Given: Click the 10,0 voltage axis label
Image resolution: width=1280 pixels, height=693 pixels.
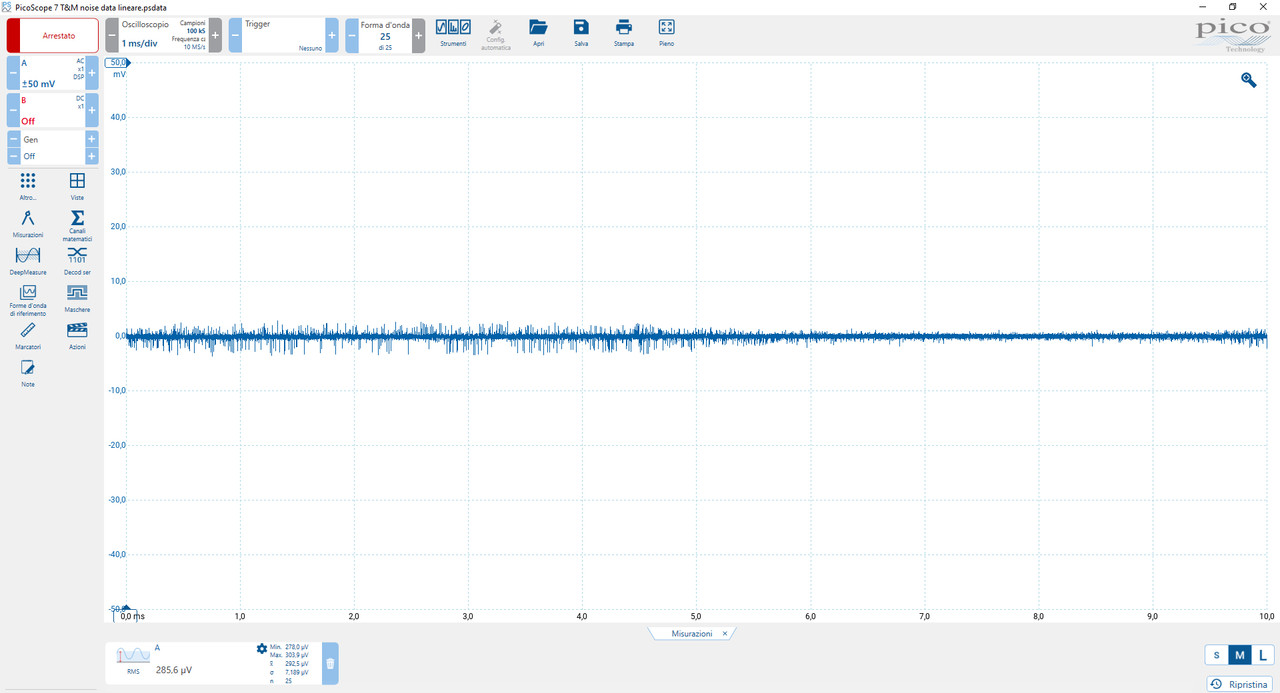Looking at the screenshot, I should [118, 281].
